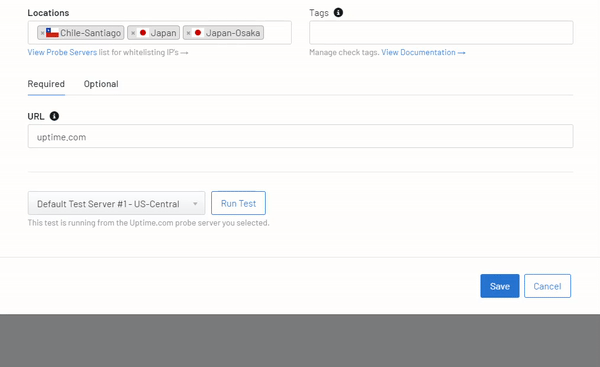
Task: Click the flag icon on Japan-Osaka tag
Action: click(x=198, y=33)
